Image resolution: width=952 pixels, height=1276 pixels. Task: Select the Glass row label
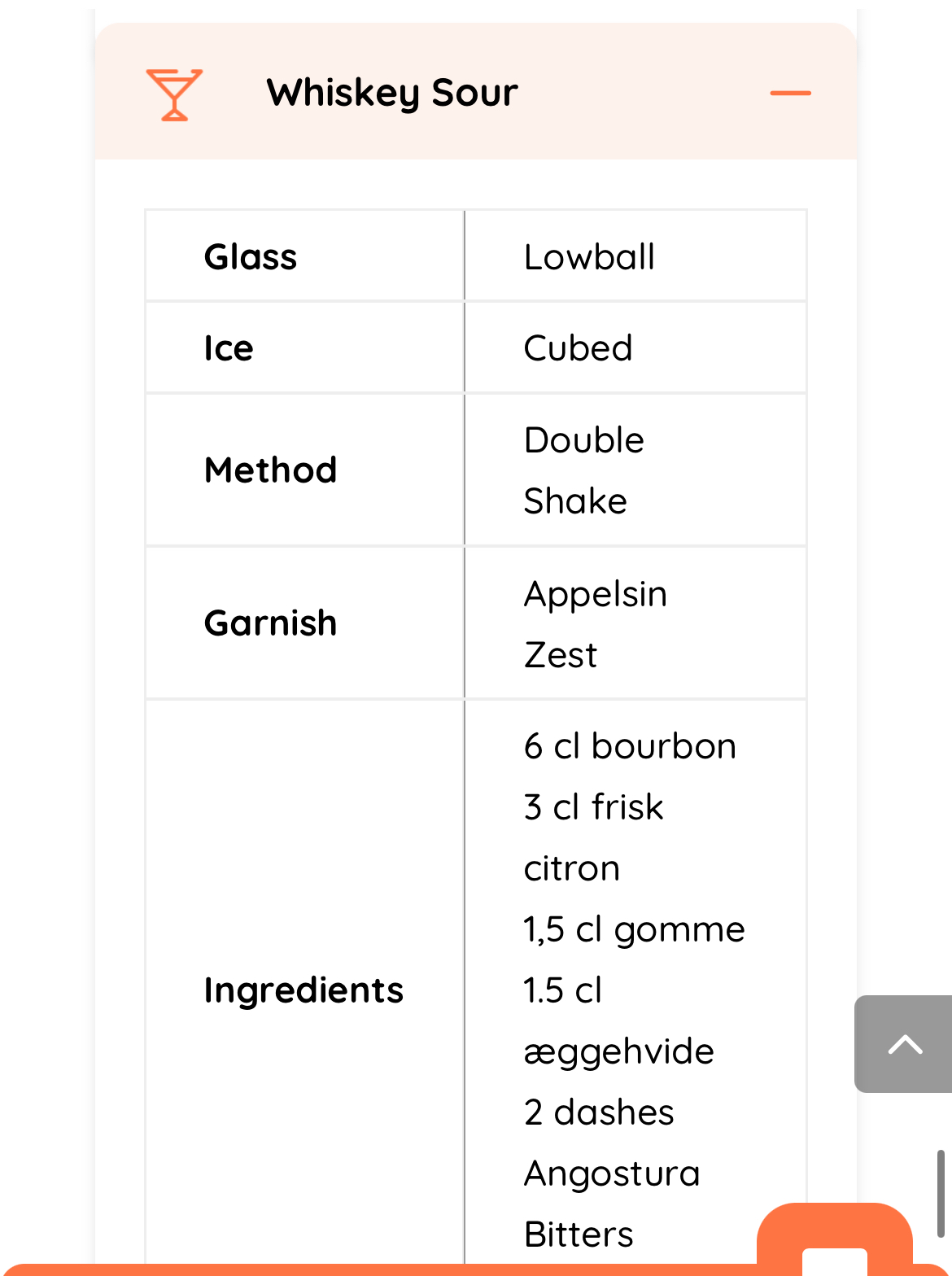251,257
